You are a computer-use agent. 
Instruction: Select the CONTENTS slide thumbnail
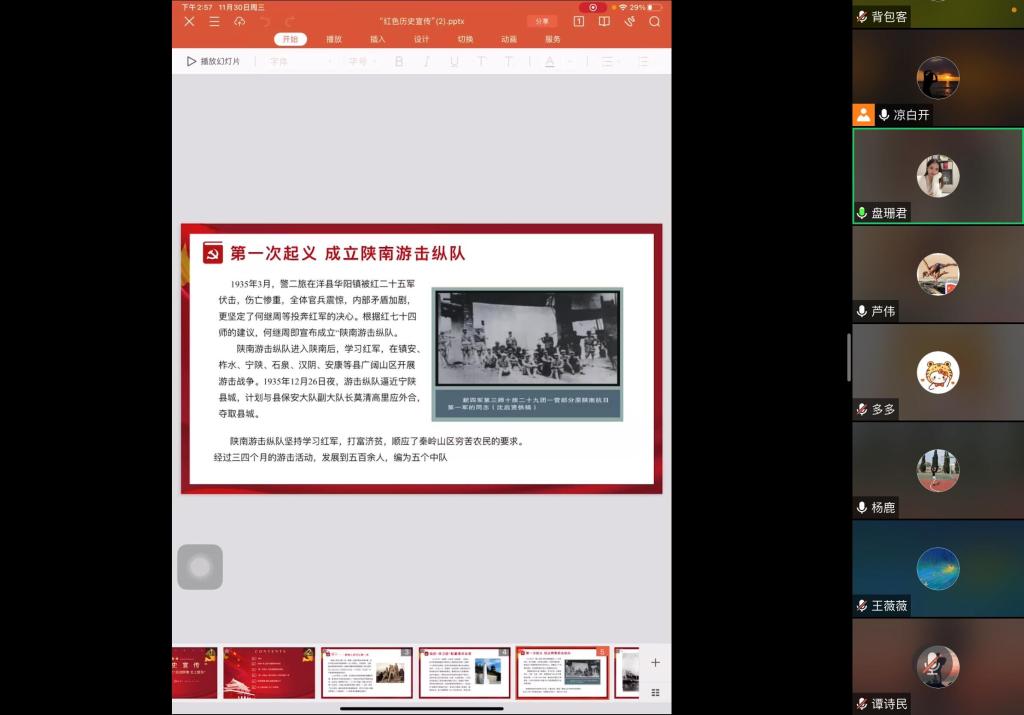click(268, 672)
